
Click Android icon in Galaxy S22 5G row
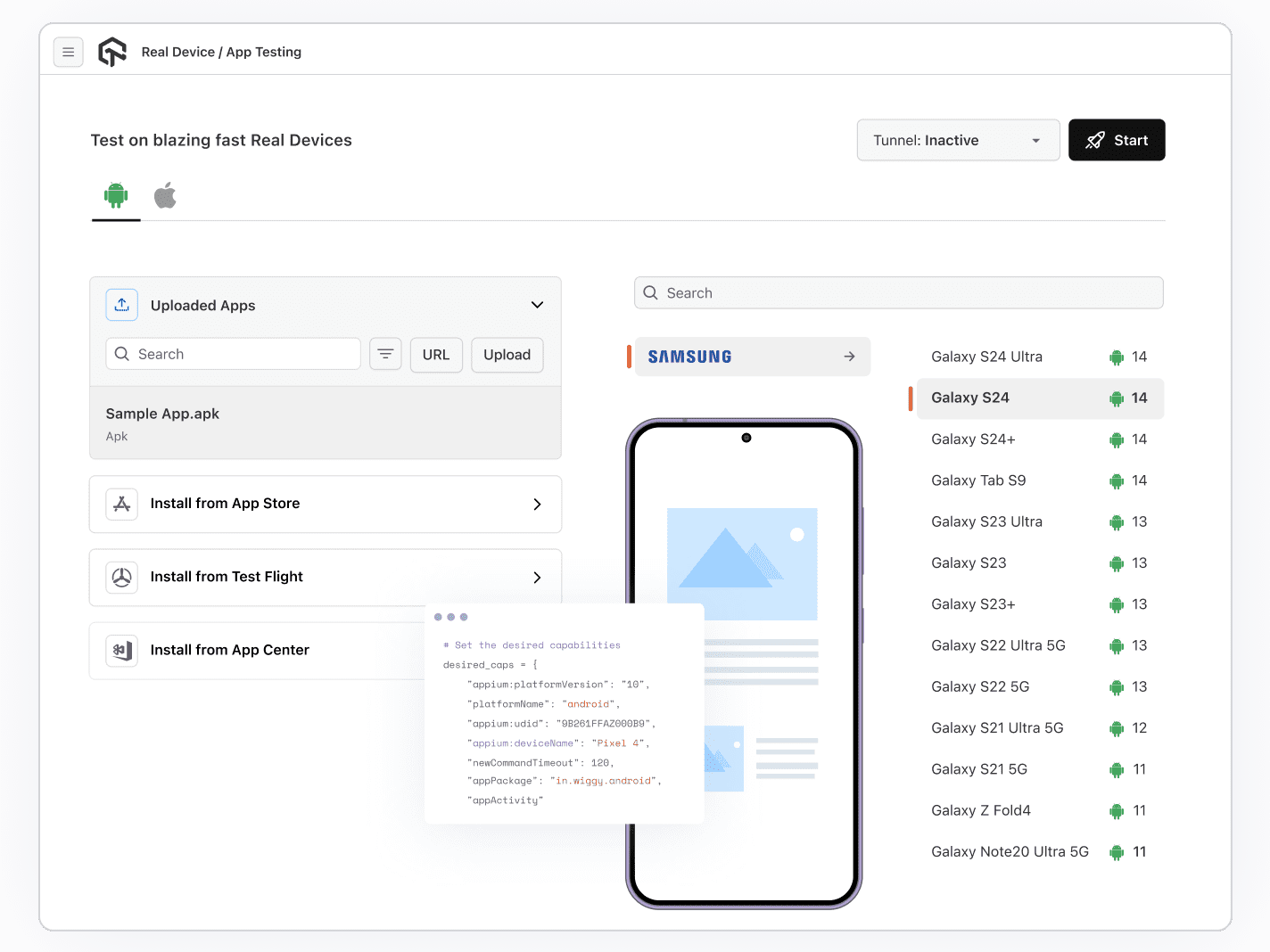coord(1117,687)
